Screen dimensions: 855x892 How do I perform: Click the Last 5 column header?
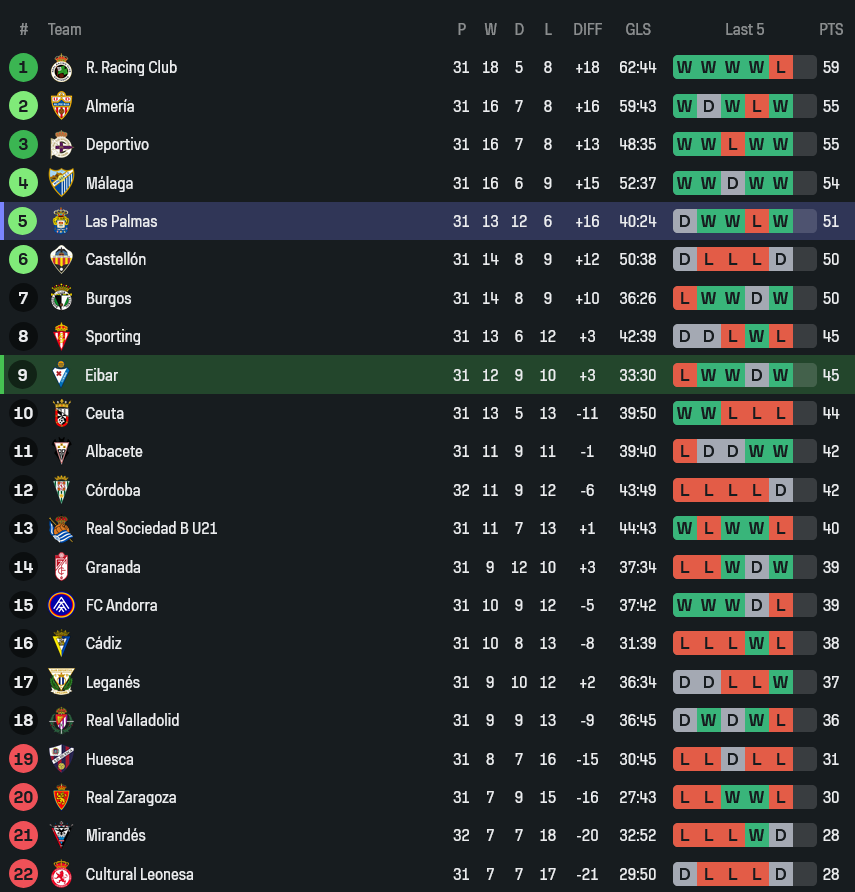744,29
